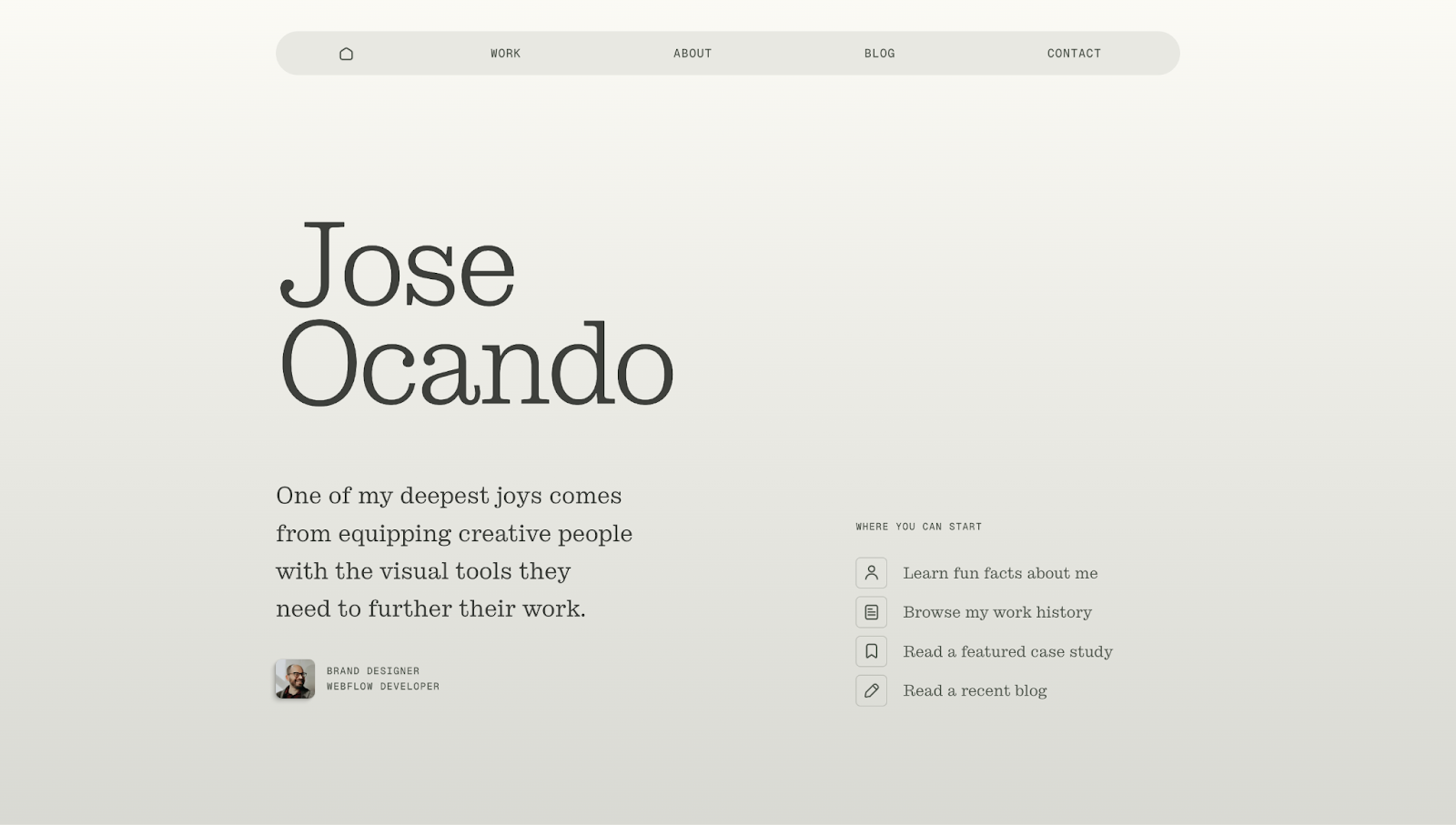Click the 'WHERE YOU CAN START' label
This screenshot has width=1456, height=825.
[x=917, y=526]
